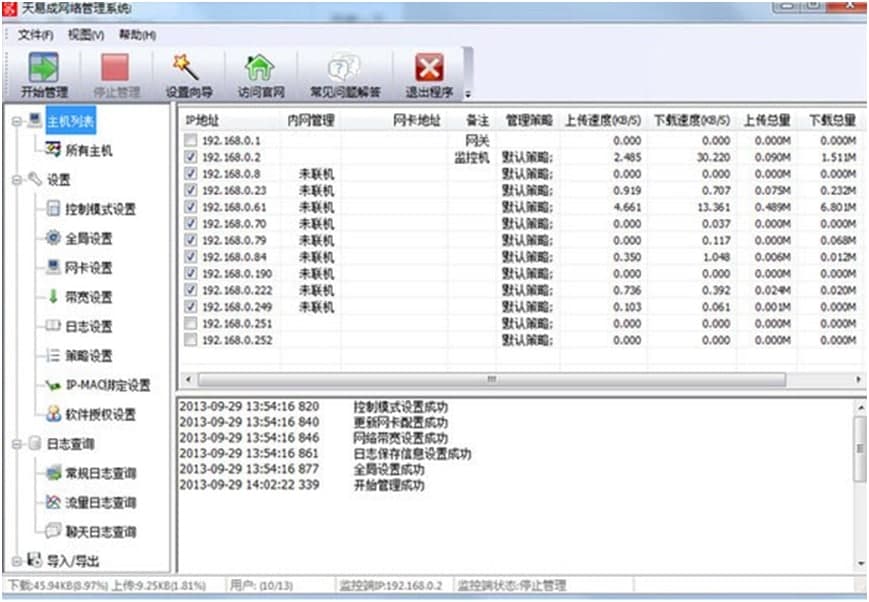
Task: Uncheck the box for 192.168.0.23
Action: pos(191,190)
